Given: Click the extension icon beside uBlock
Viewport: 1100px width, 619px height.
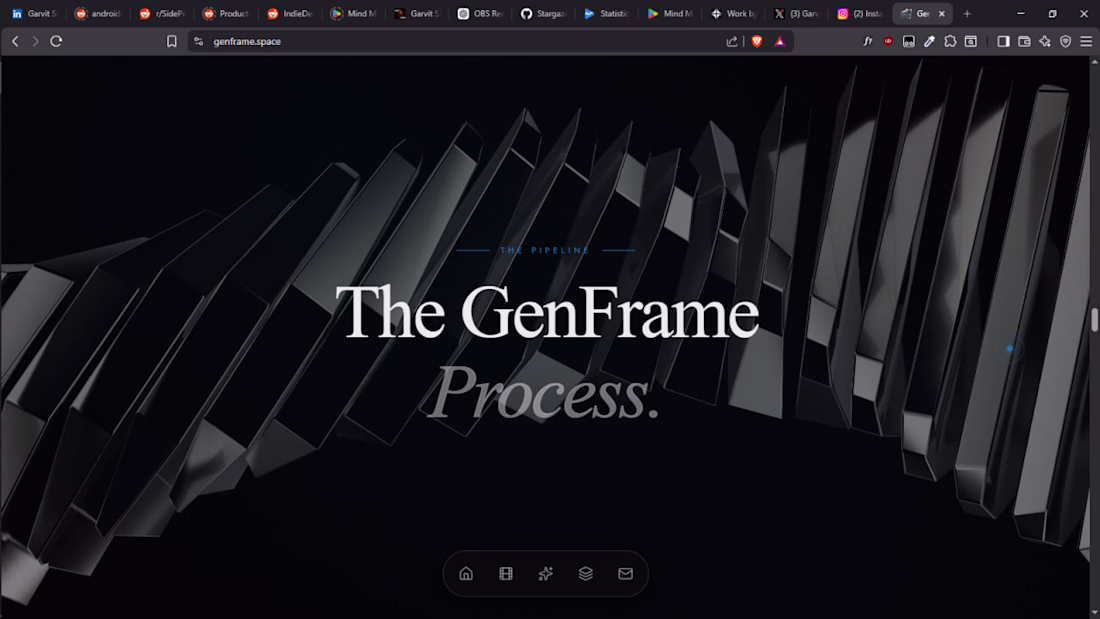Looking at the screenshot, I should click(908, 41).
